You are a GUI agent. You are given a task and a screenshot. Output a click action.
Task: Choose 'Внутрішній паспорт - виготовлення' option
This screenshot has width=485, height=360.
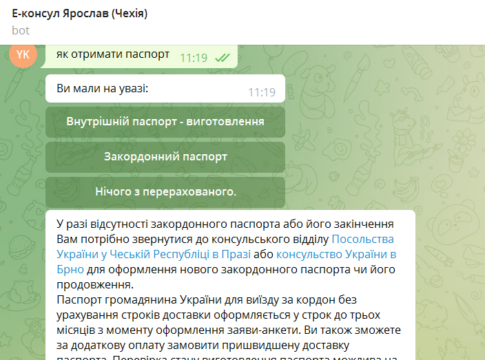(165, 122)
